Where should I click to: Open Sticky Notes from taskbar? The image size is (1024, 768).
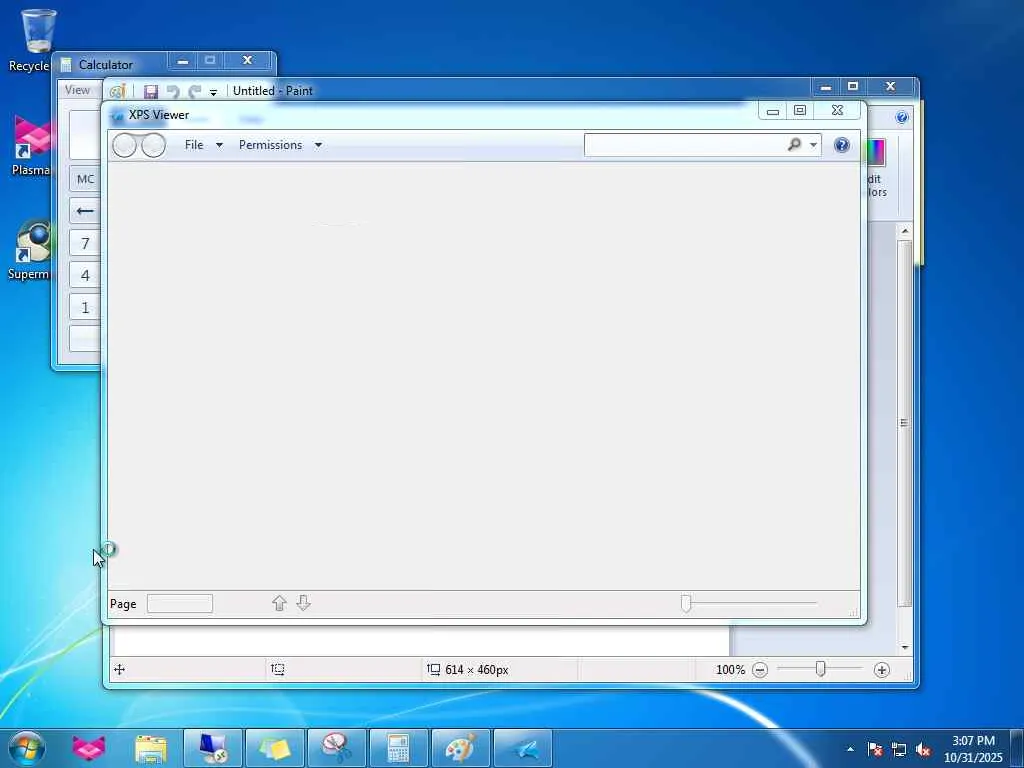pyautogui.click(x=275, y=748)
